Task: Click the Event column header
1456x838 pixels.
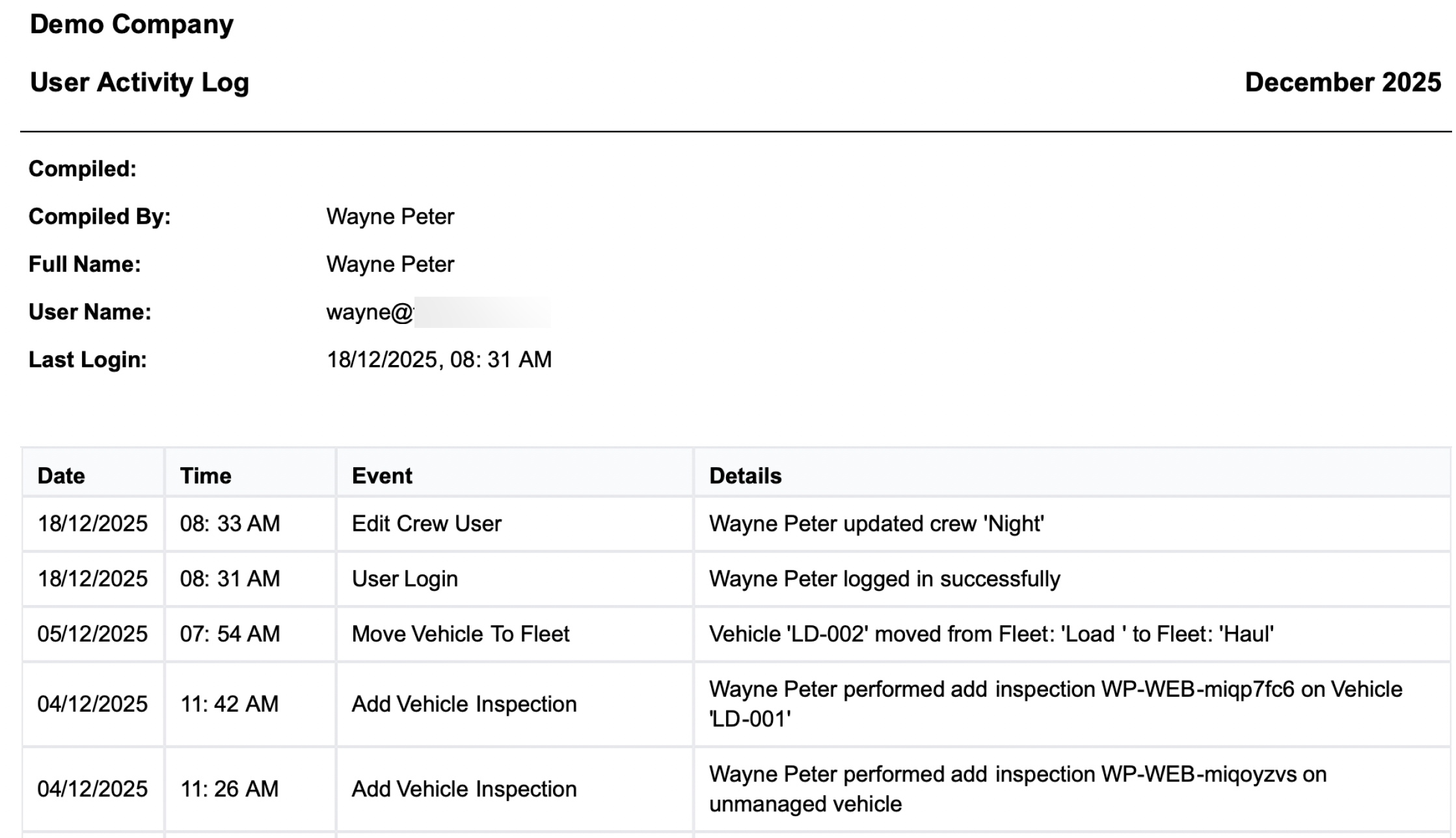Action: pos(382,476)
